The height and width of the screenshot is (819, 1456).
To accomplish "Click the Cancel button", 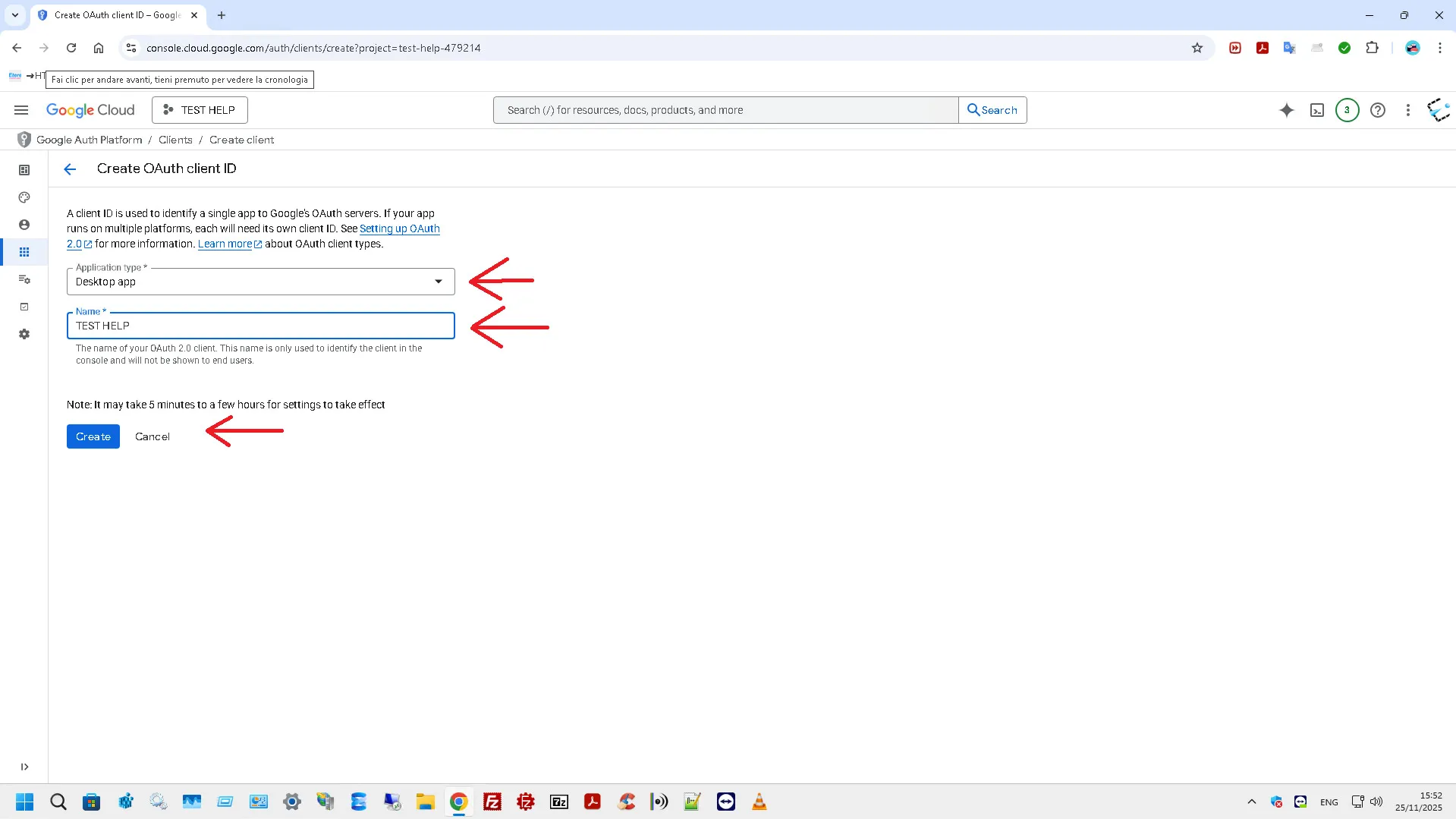I will [153, 436].
